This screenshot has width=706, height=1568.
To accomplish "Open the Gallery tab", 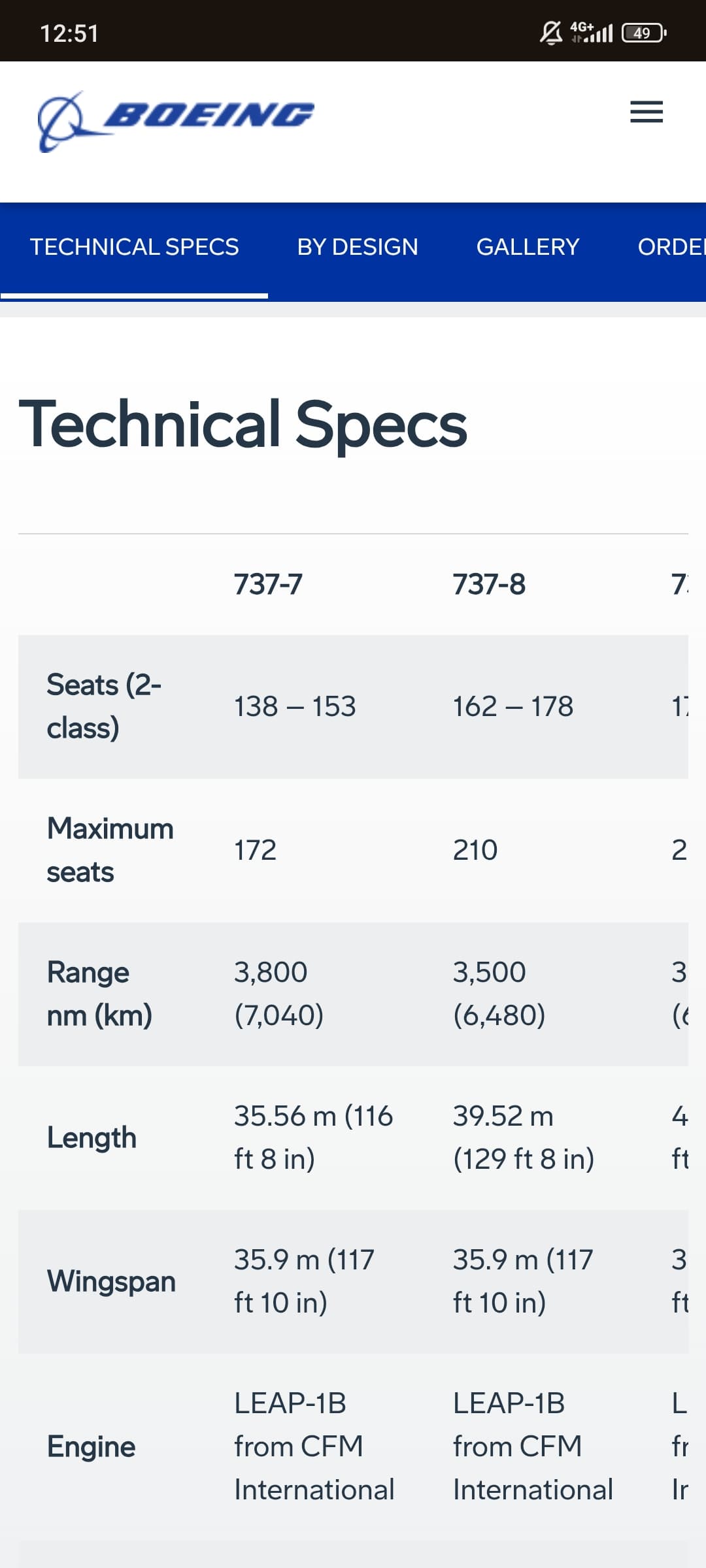I will [x=528, y=247].
